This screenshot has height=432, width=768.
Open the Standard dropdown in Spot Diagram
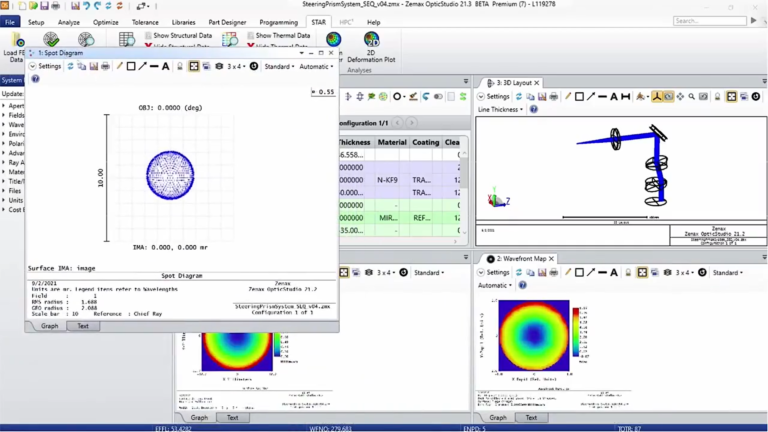click(279, 66)
